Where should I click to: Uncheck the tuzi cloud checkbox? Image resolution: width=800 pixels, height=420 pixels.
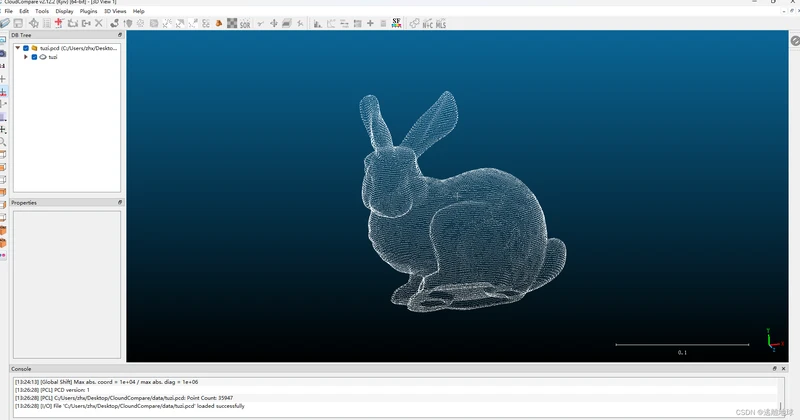(x=34, y=57)
